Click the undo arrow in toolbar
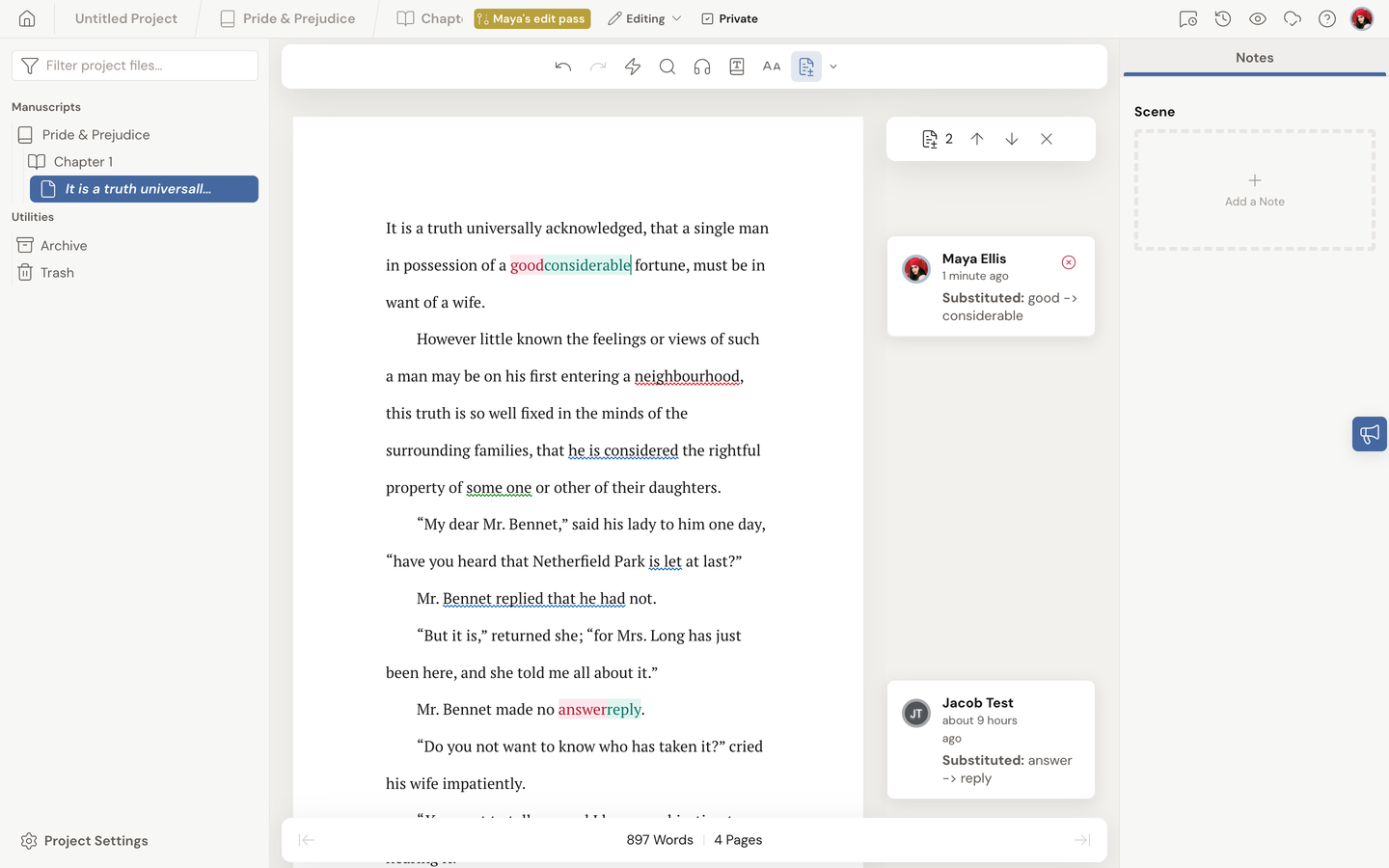1389x868 pixels. tap(563, 67)
